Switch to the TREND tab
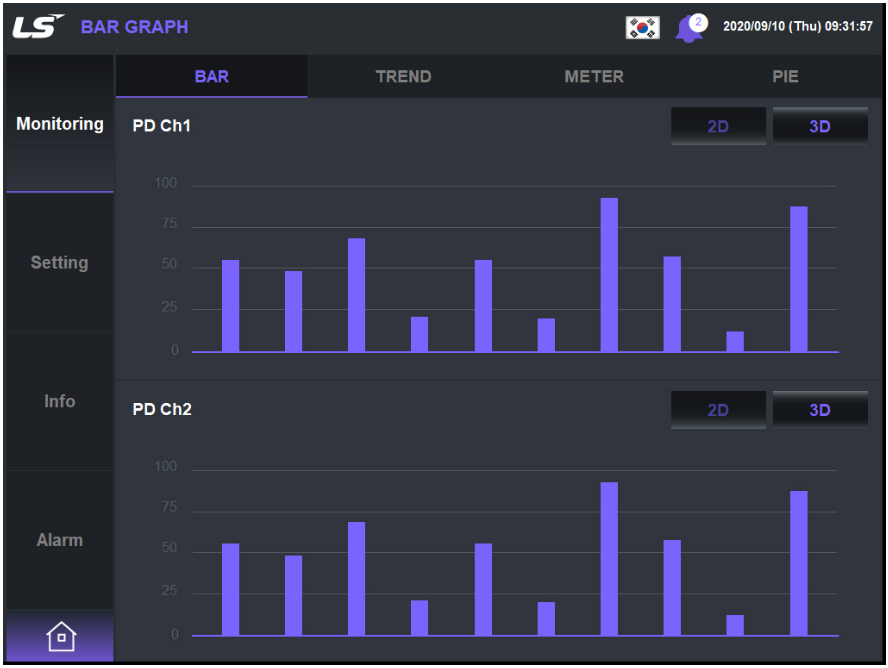 pos(403,76)
